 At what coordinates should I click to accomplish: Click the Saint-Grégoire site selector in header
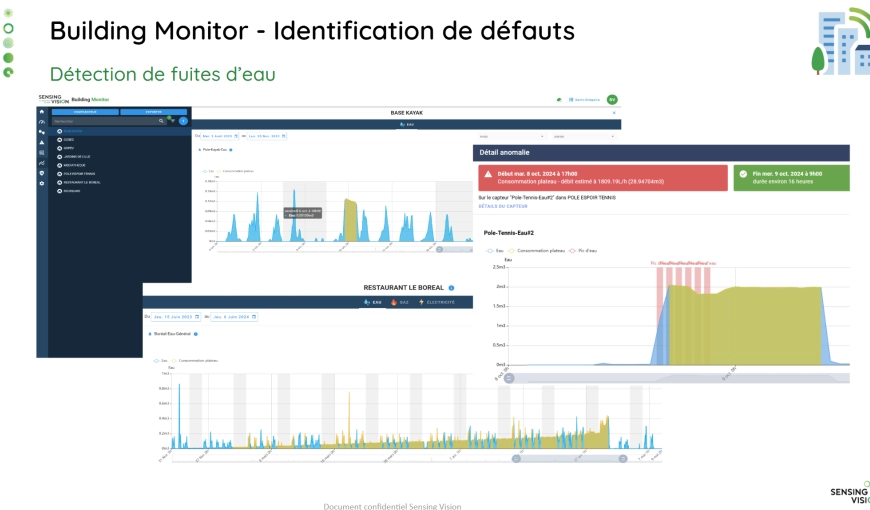click(x=584, y=100)
